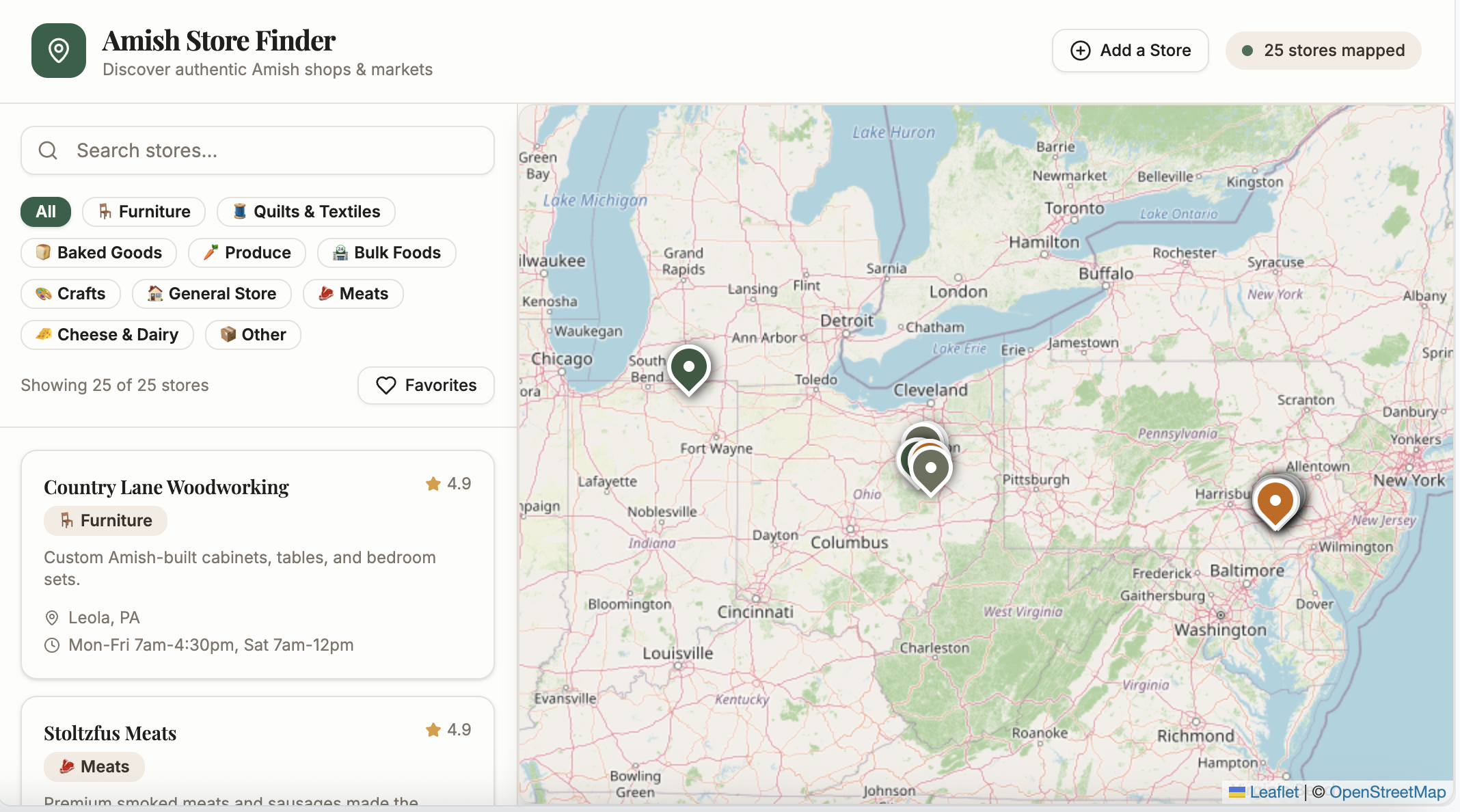
Task: Open the OpenStreetMap attribution link
Action: point(1388,792)
